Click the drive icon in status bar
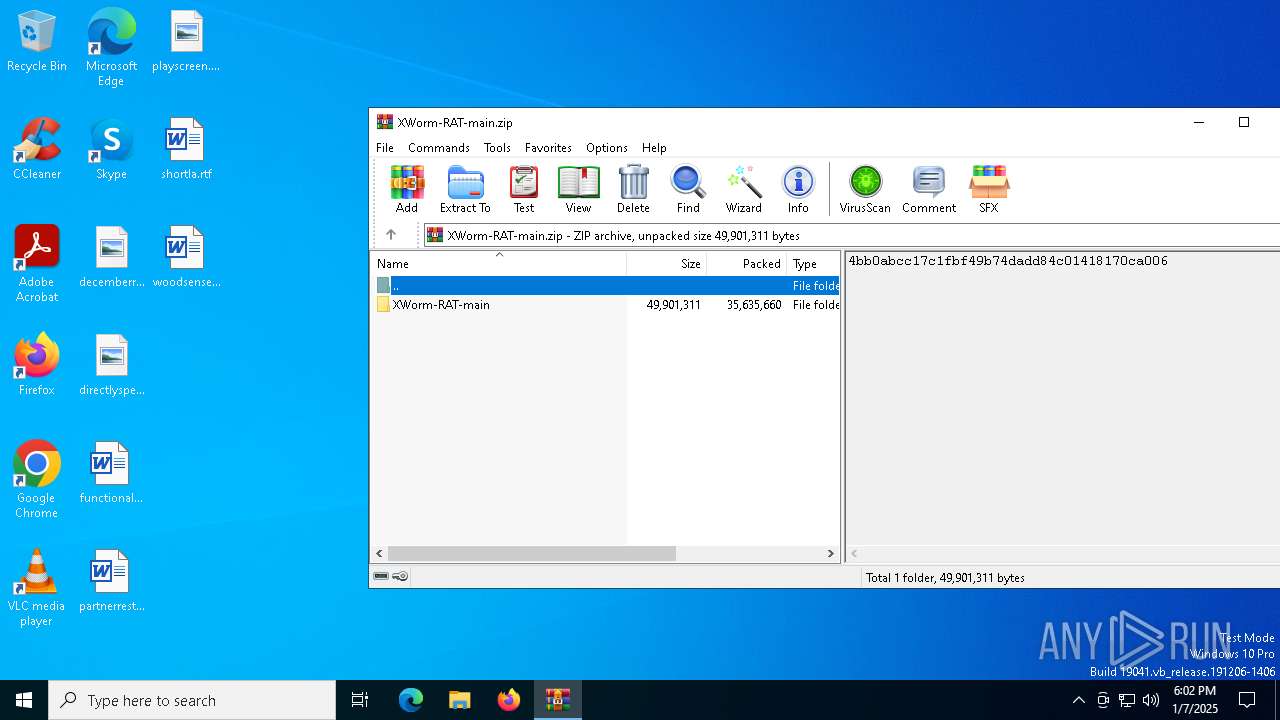This screenshot has height=720, width=1280. click(381, 576)
